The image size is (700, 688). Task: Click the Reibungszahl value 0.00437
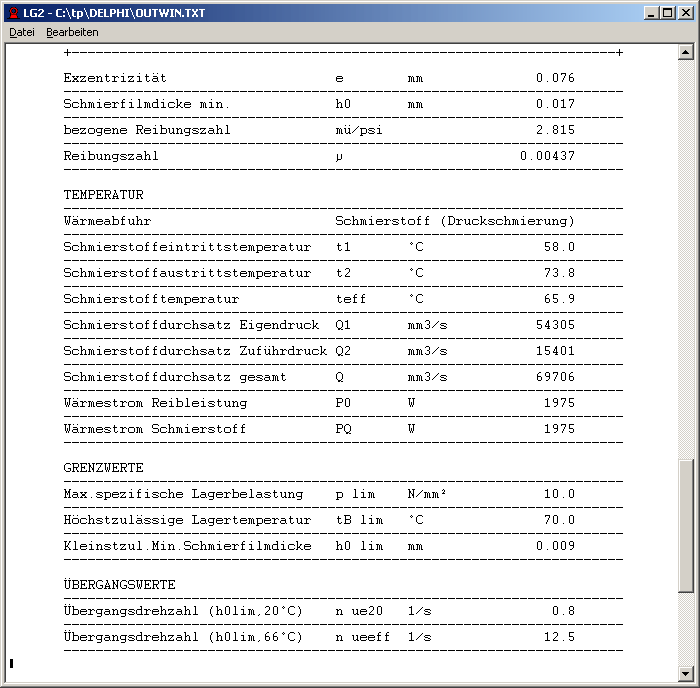click(547, 156)
